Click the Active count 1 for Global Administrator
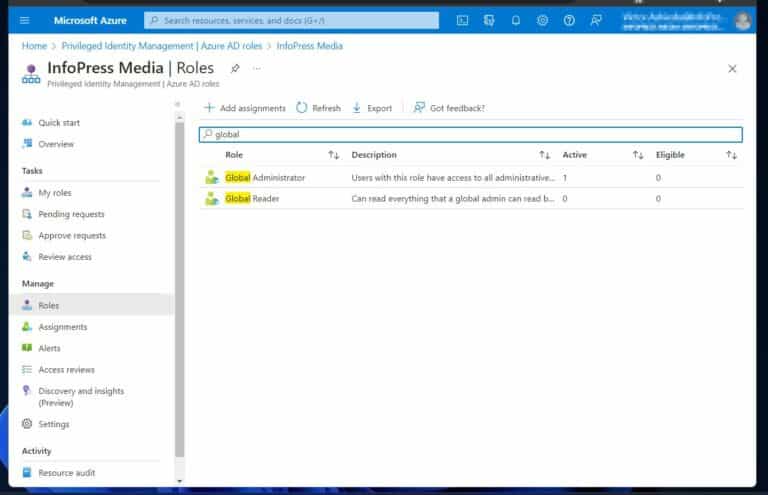 click(x=565, y=177)
